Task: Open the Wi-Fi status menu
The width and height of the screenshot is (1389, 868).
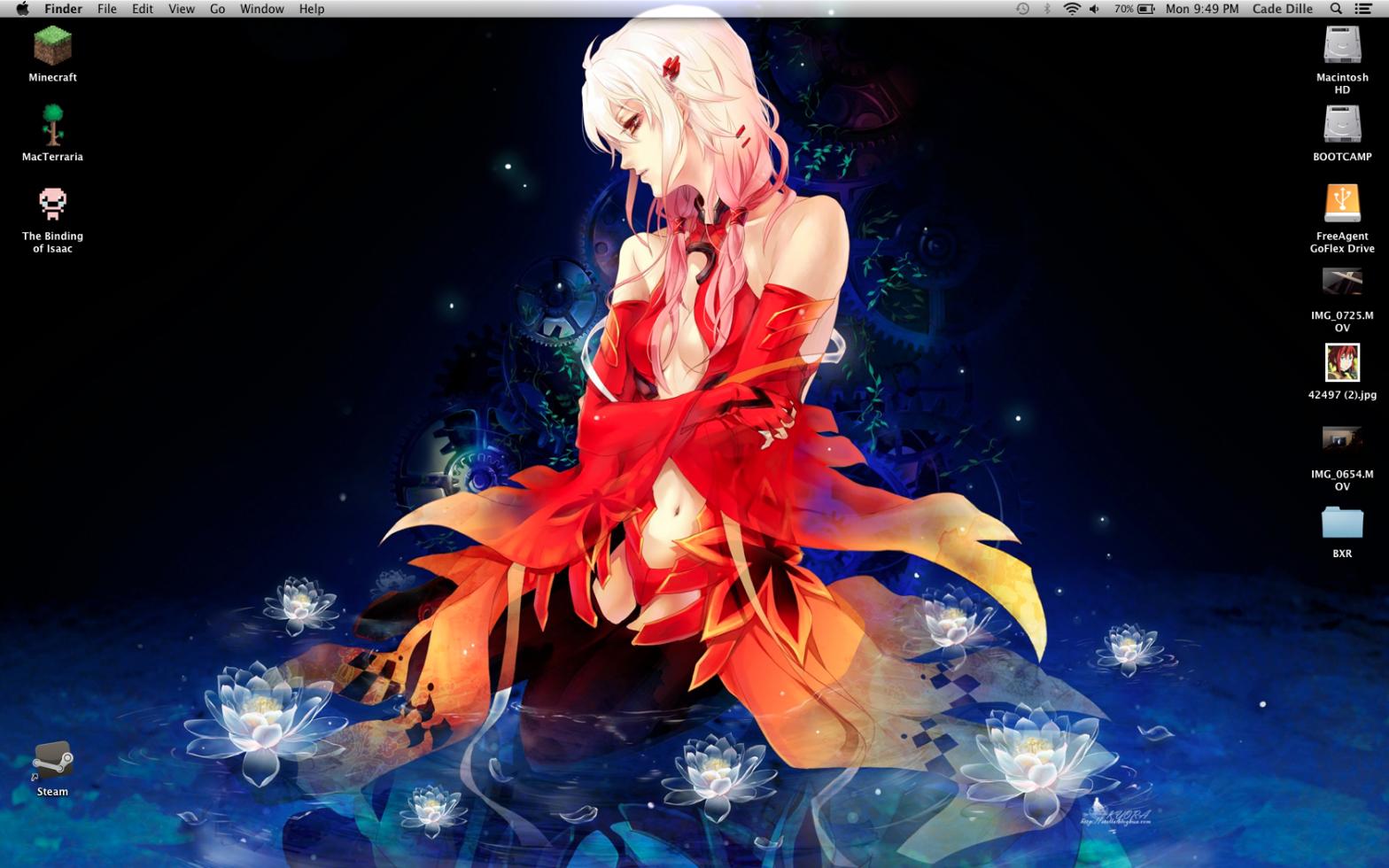Action: click(x=1072, y=9)
